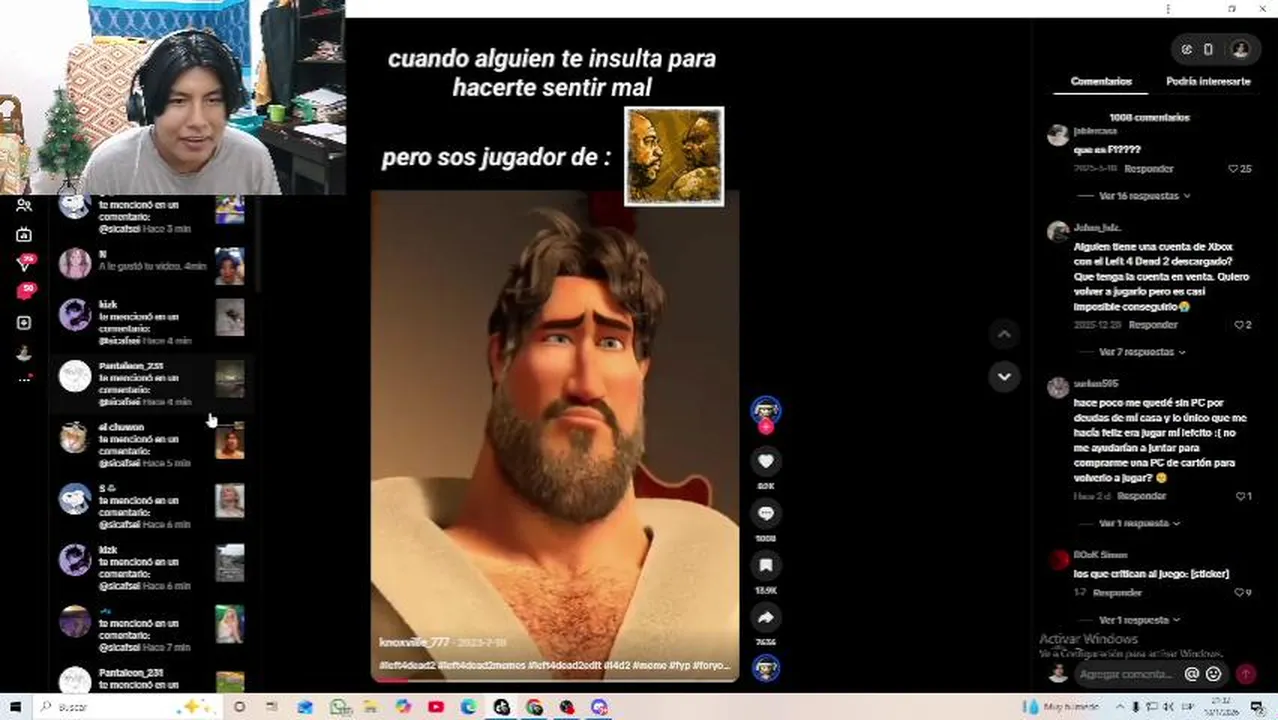Open the Johan_hdz commenter avatar
1278x720 pixels.
coord(1057,232)
